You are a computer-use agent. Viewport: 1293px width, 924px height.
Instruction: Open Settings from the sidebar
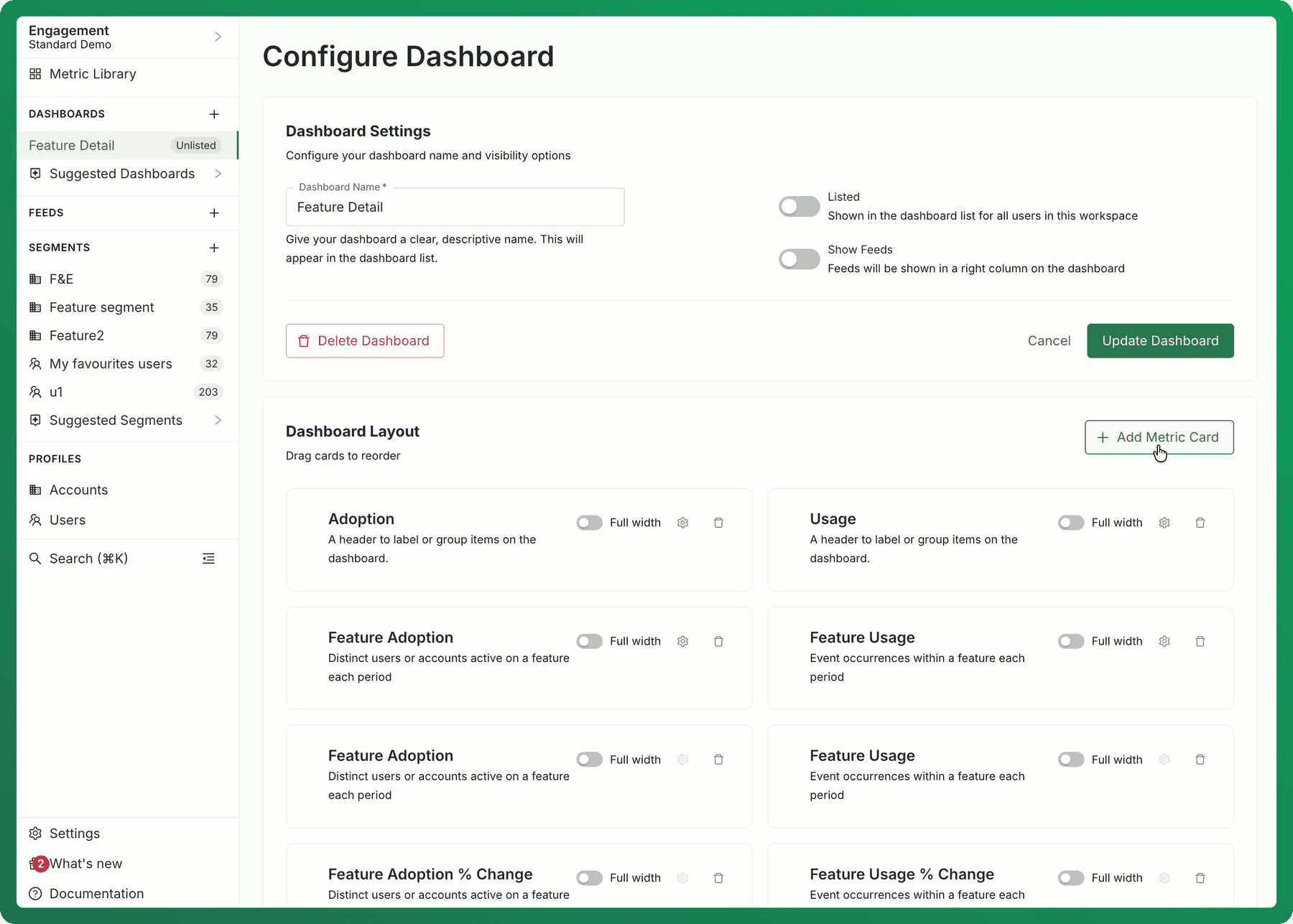click(127, 834)
